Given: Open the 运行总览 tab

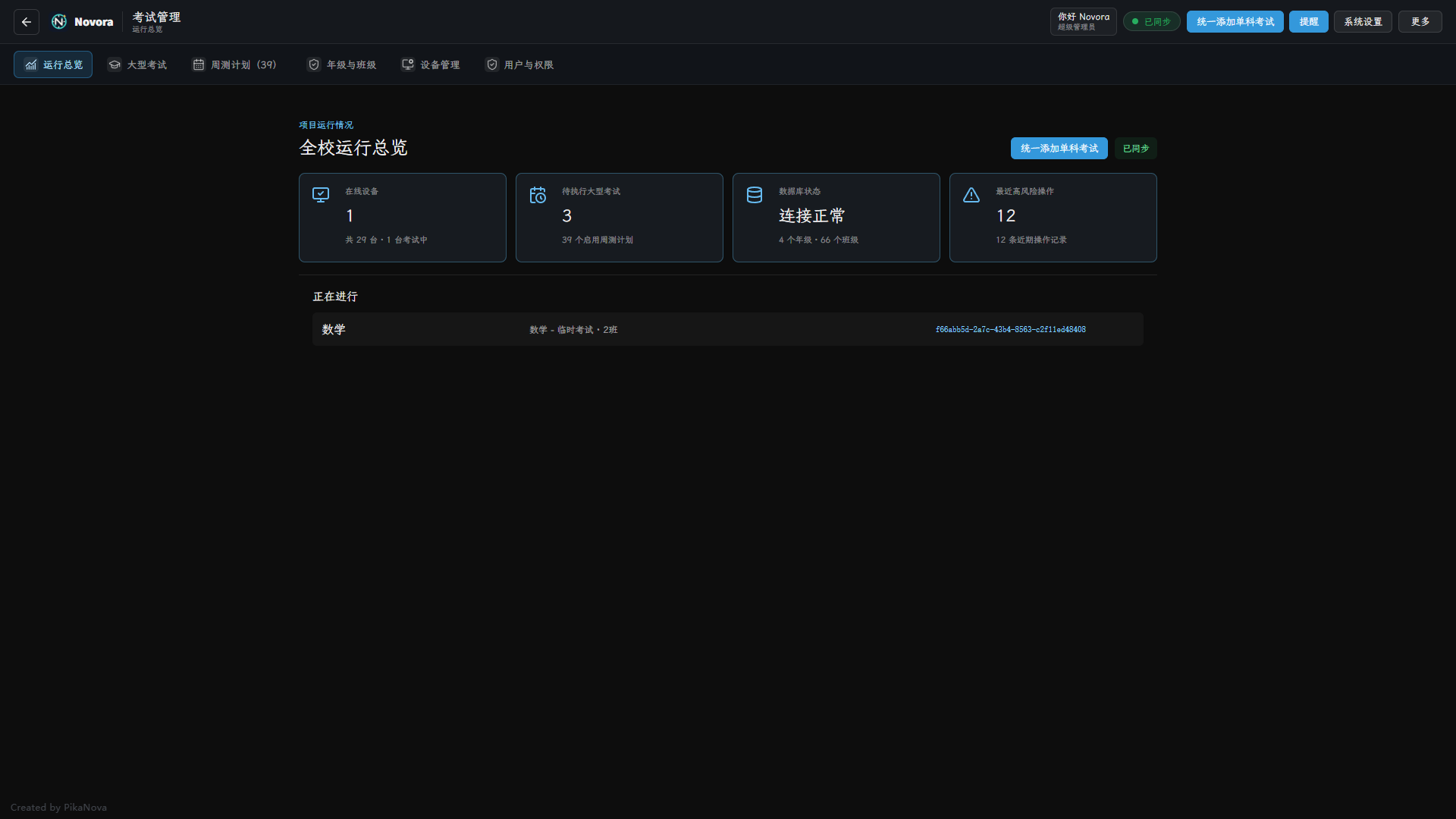Looking at the screenshot, I should click(53, 64).
